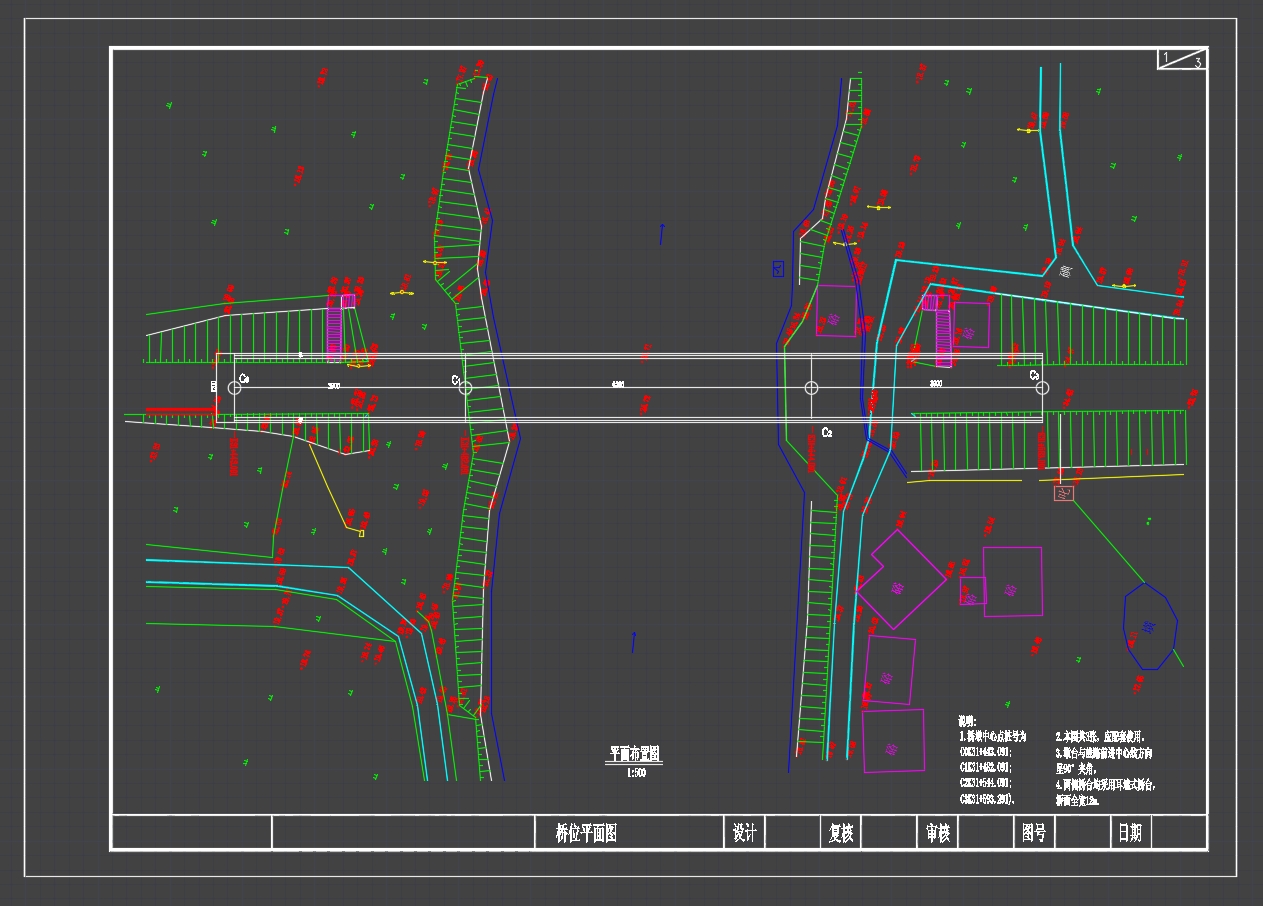Select the blue polygon pond outline
This screenshot has height=906, width=1263.
1150,627
